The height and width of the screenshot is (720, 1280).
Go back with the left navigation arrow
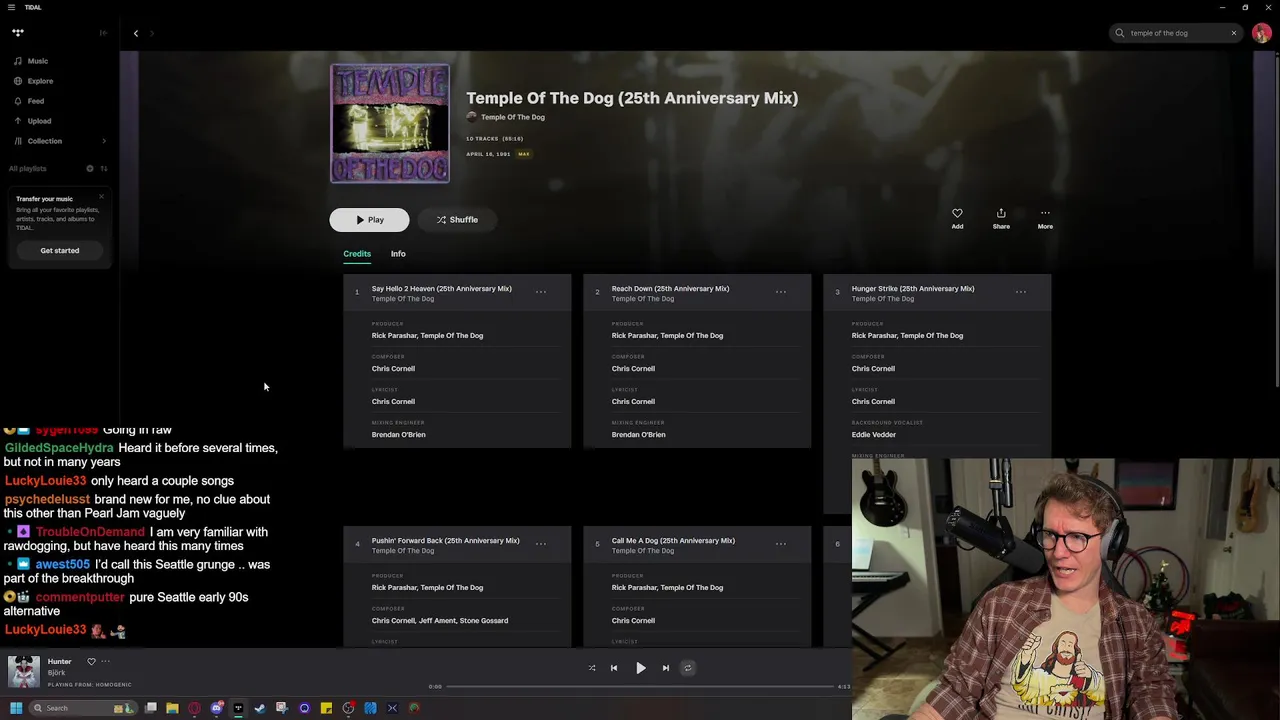point(136,33)
